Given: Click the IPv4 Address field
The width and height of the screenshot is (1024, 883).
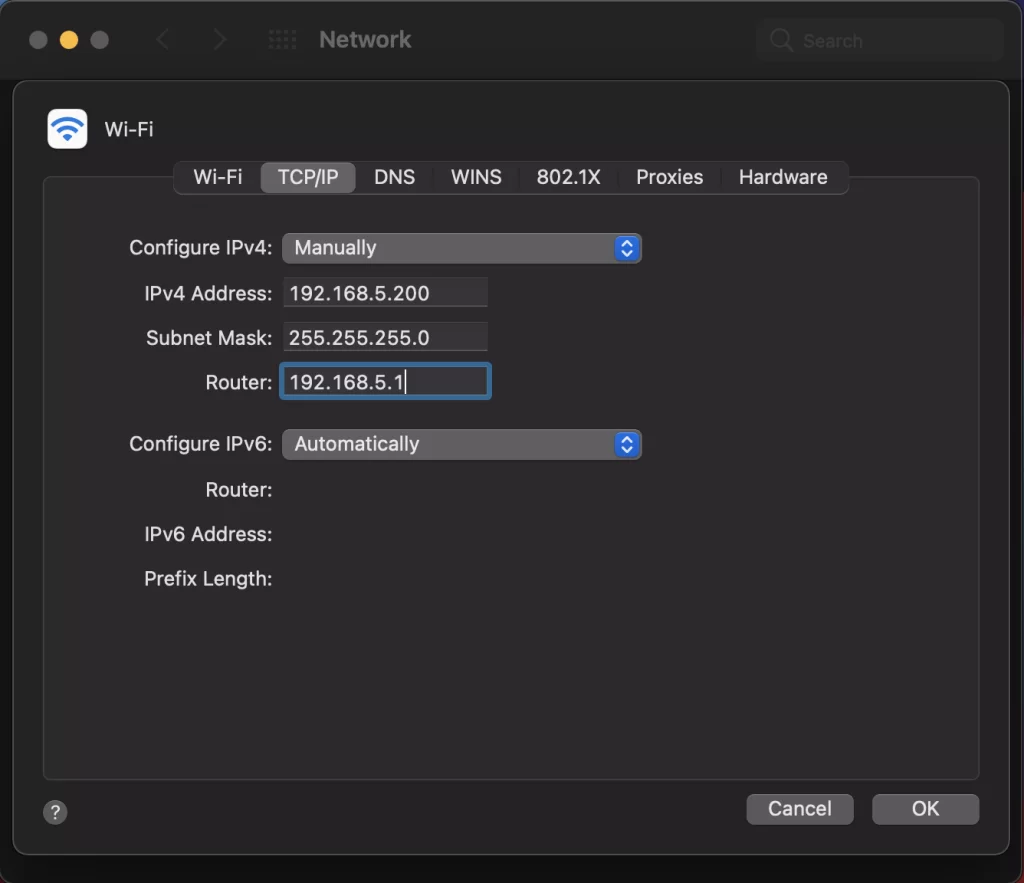Looking at the screenshot, I should pyautogui.click(x=385, y=293).
